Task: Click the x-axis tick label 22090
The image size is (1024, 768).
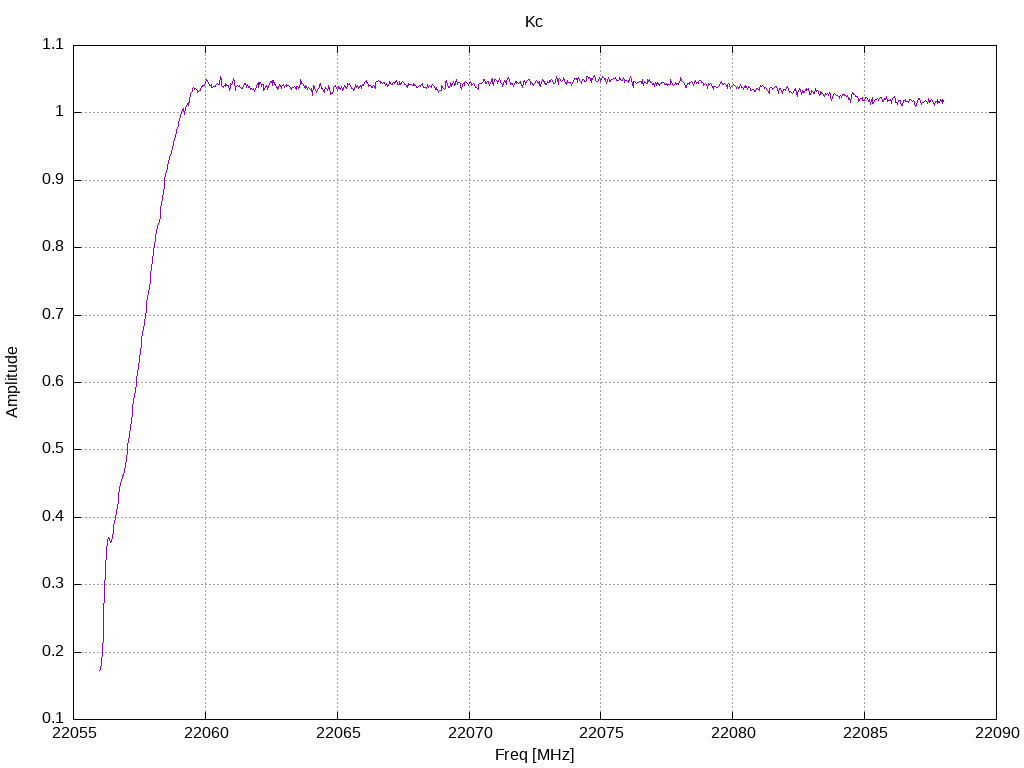Action: 997,733
